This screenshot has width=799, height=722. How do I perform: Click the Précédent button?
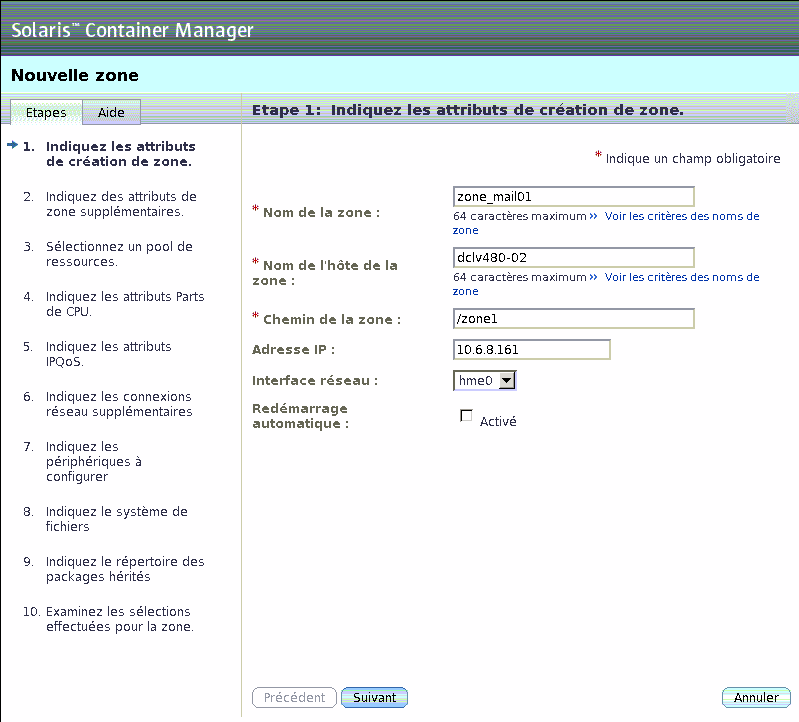click(294, 697)
